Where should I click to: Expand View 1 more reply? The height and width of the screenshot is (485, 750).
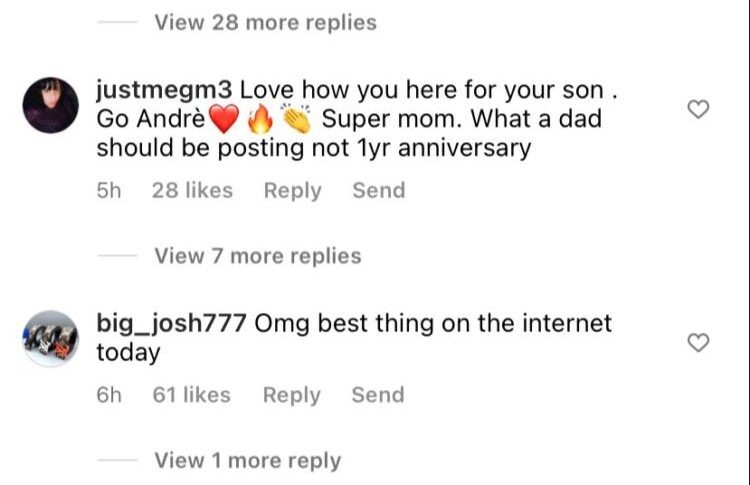point(247,461)
